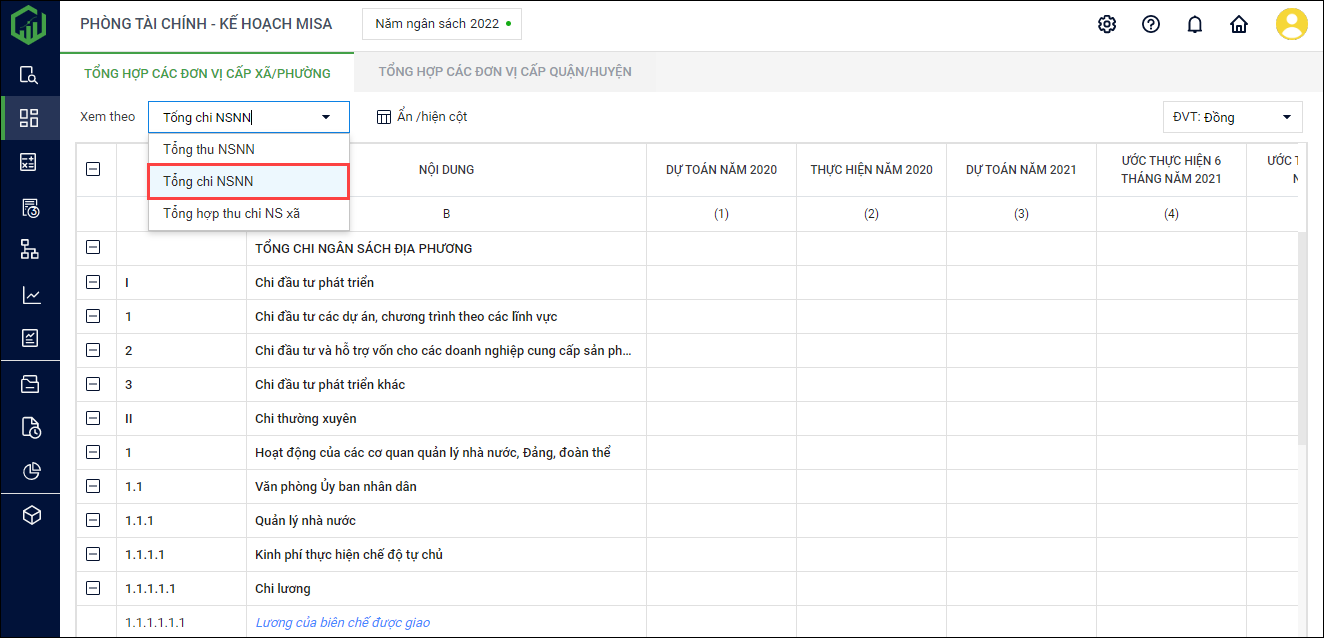The width and height of the screenshot is (1324, 638).
Task: Open the pie chart icon in sidebar
Action: tap(30, 471)
